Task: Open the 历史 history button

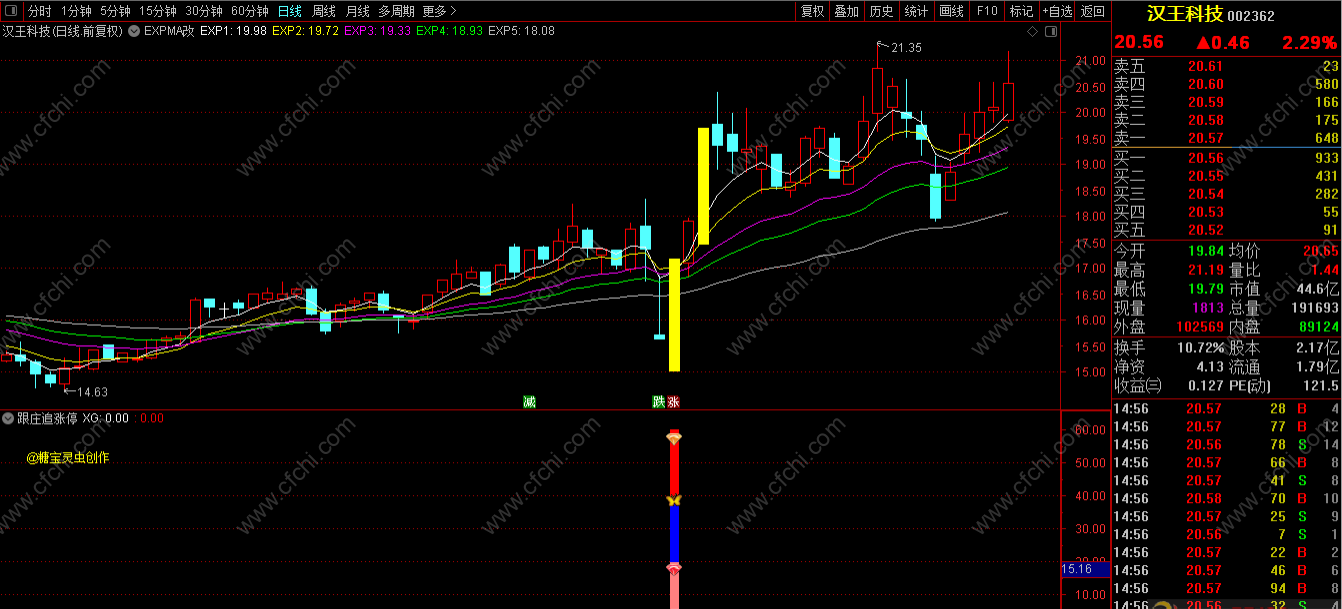Action: [881, 11]
